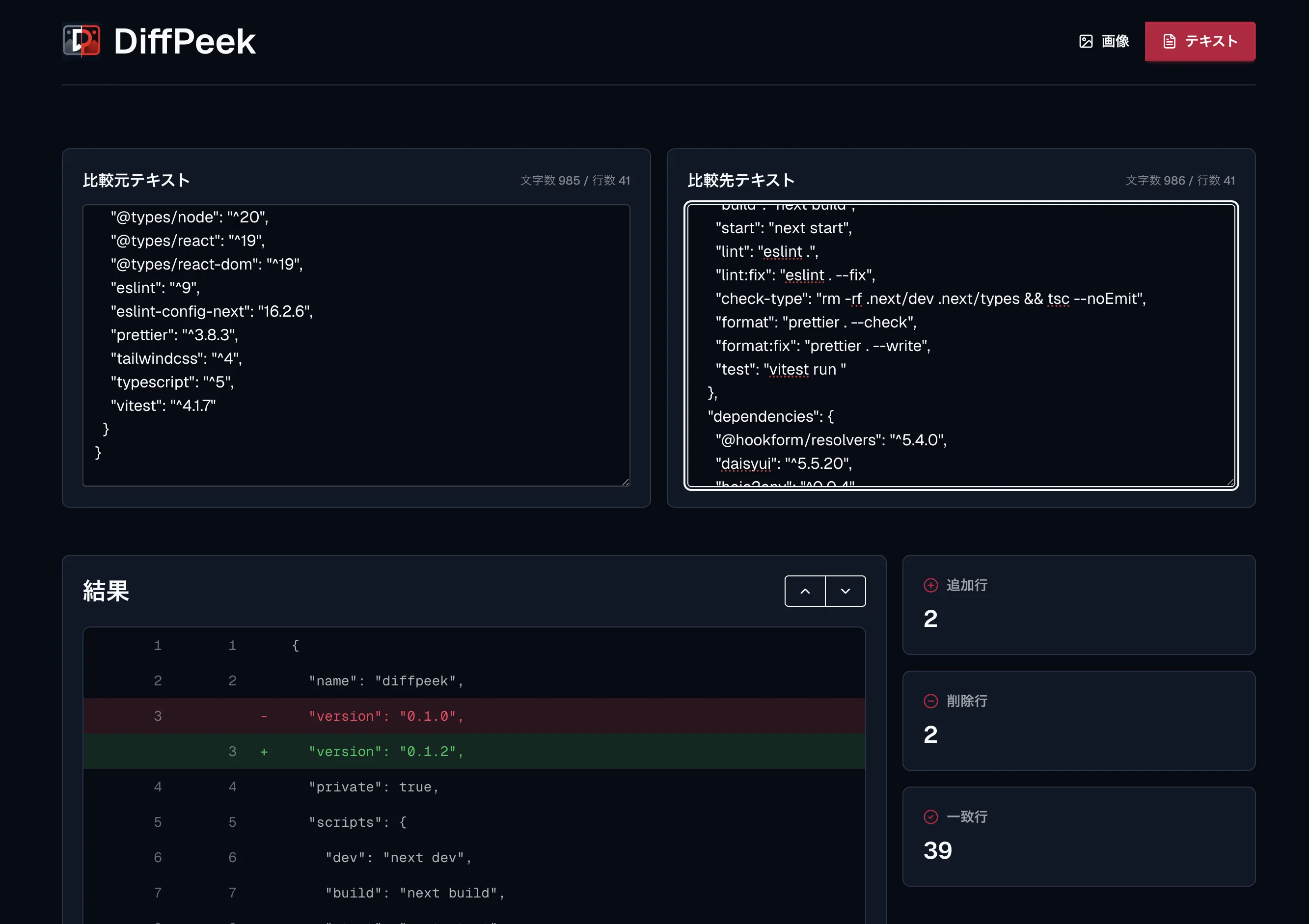Image resolution: width=1309 pixels, height=924 pixels.
Task: Click the 削除行 label
Action: [x=967, y=701]
